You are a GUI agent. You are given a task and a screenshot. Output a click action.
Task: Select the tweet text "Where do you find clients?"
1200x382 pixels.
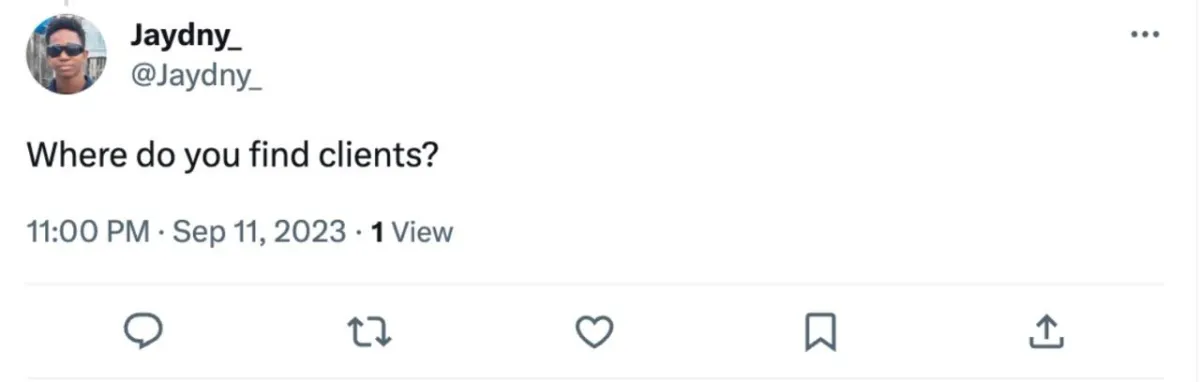coord(231,157)
